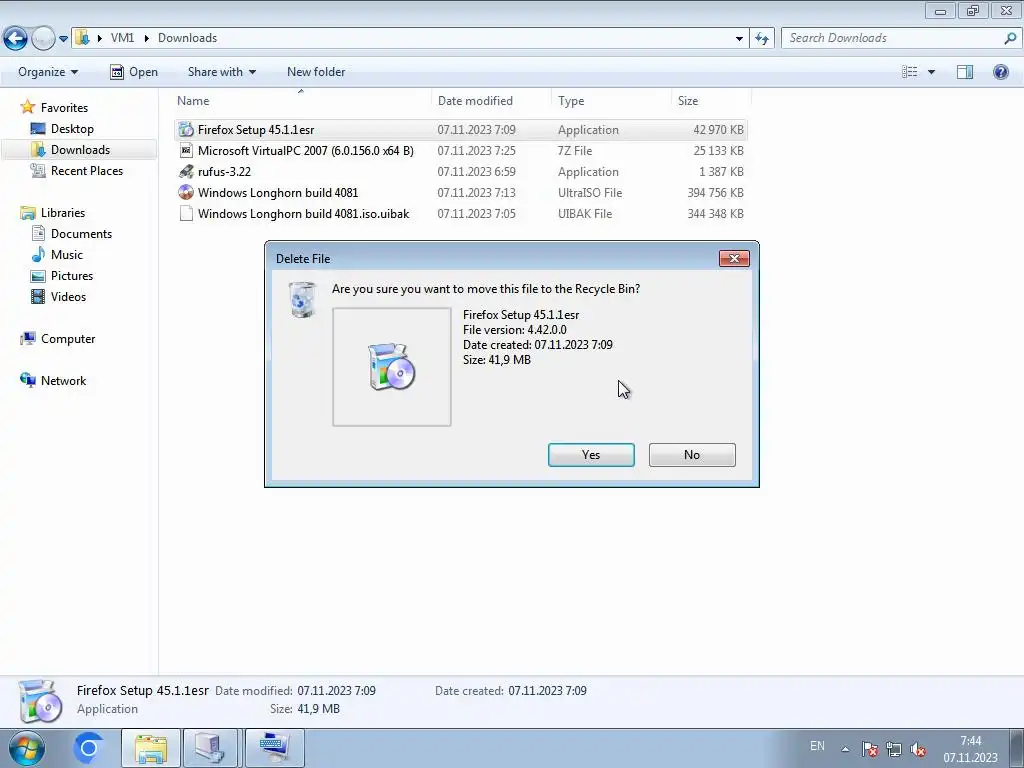Click the blank file icon of uibak file
The image size is (1024, 768).
coord(186,214)
